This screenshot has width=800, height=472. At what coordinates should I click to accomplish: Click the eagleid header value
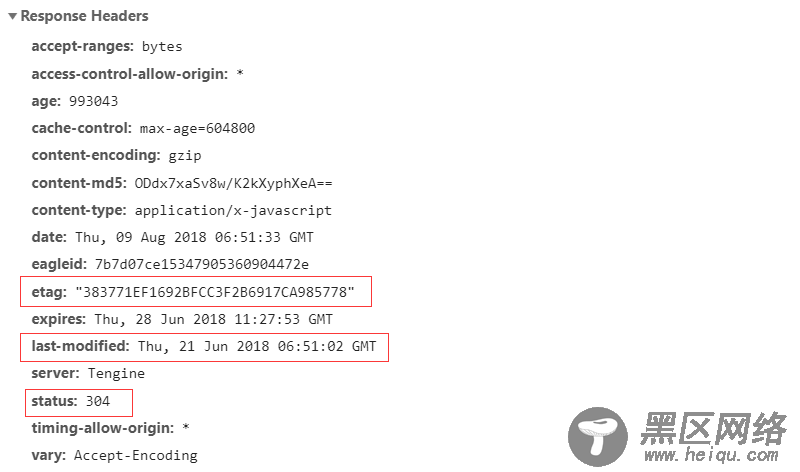click(202, 264)
